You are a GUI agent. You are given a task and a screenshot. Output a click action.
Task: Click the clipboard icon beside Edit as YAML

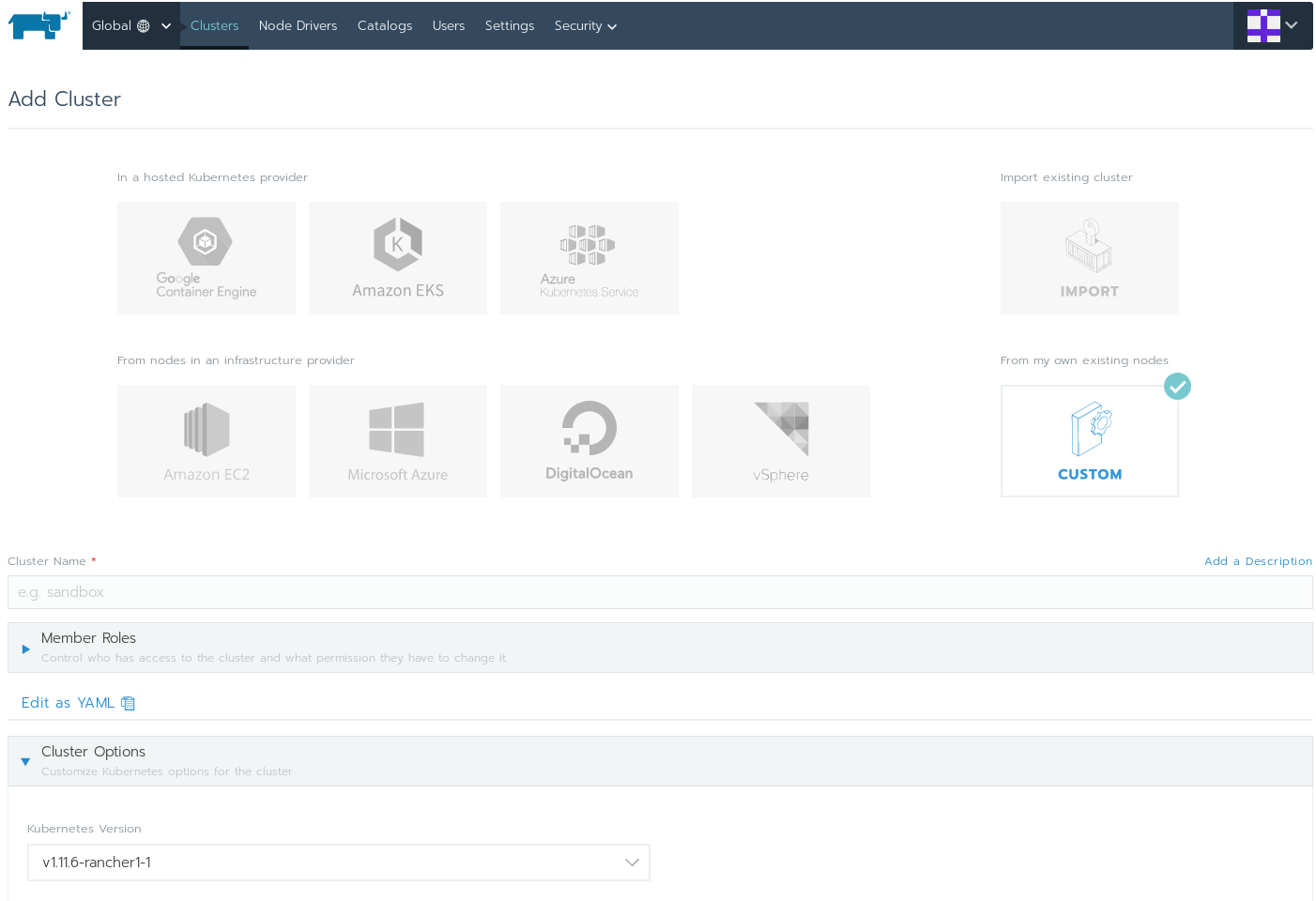click(x=129, y=703)
